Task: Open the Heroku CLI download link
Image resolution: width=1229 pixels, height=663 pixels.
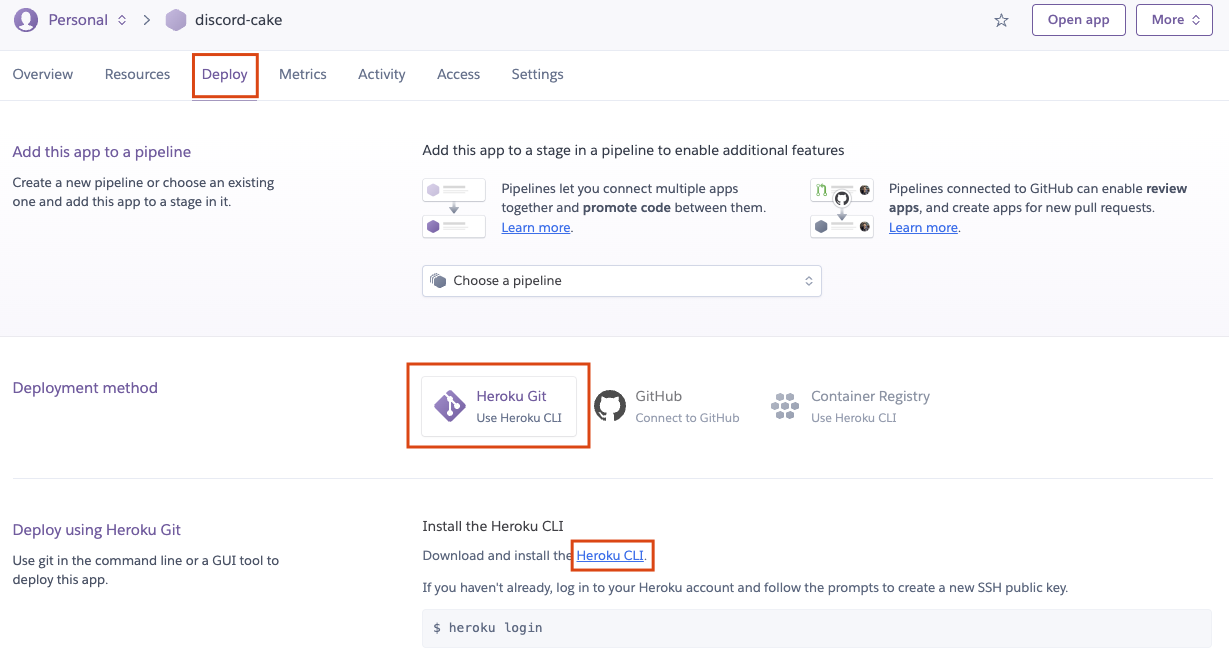Action: [x=610, y=555]
